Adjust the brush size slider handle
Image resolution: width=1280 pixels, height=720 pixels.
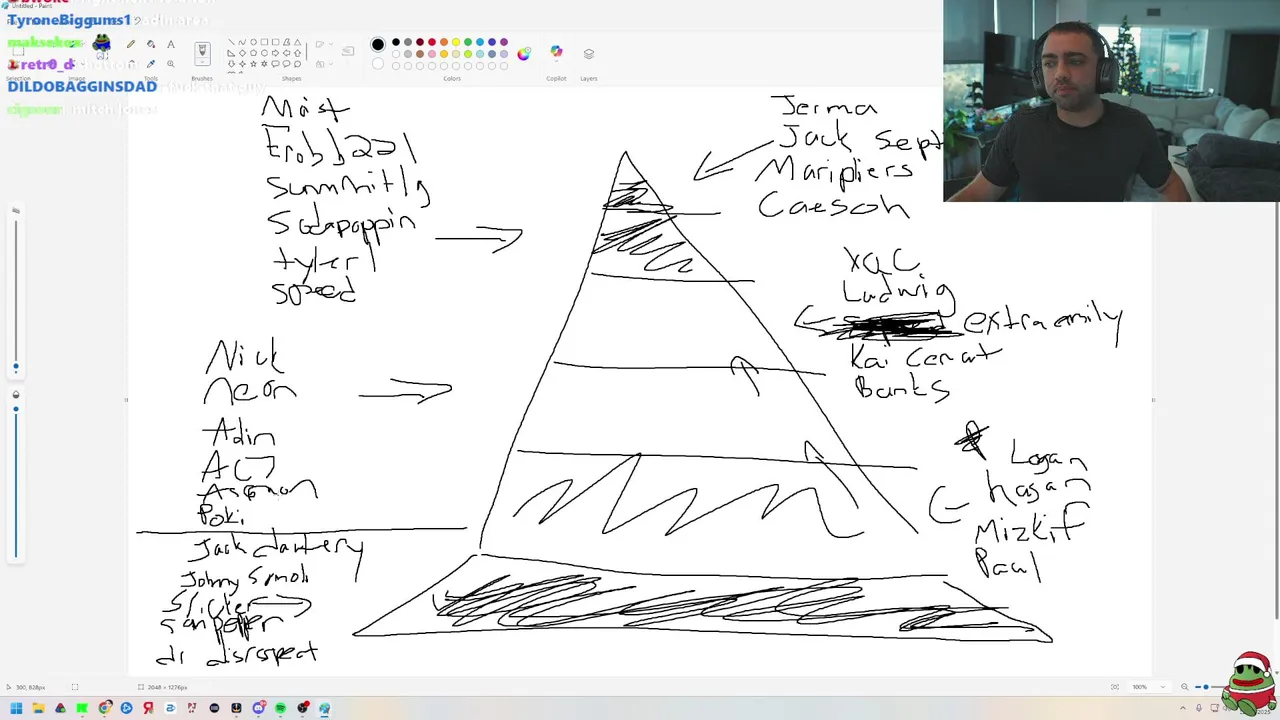(x=15, y=367)
